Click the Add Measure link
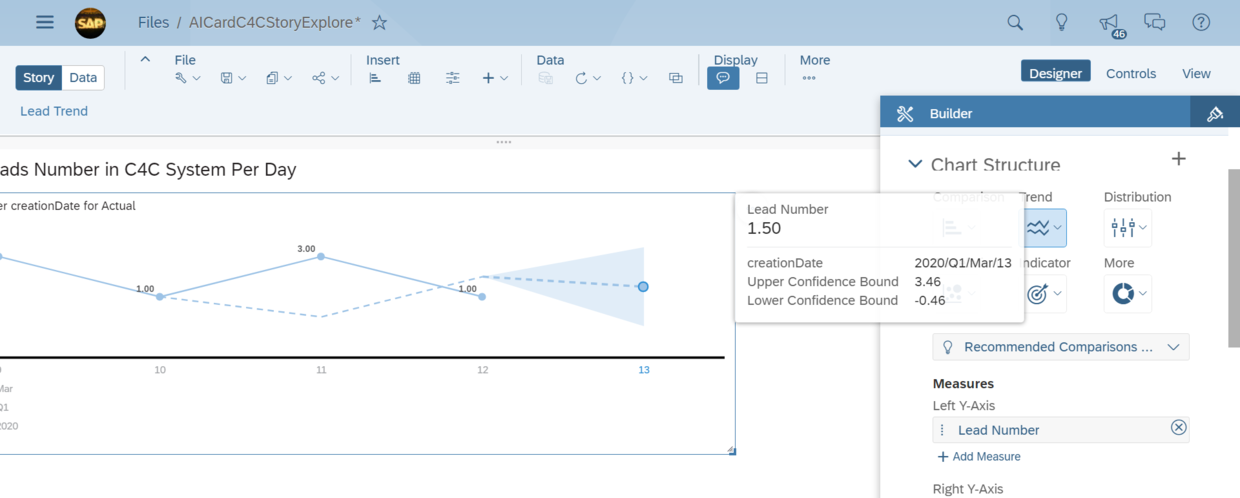The width and height of the screenshot is (1240, 498). 979,456
